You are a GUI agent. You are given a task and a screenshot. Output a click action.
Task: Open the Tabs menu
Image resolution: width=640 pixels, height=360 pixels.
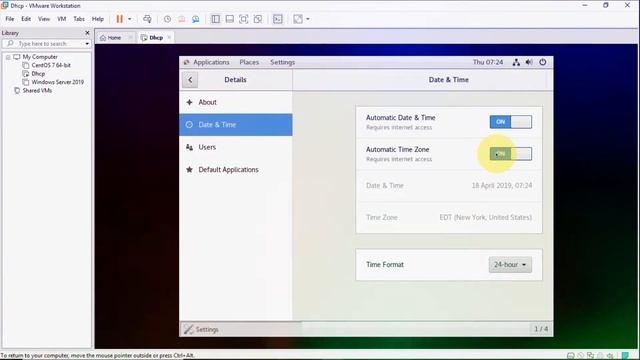point(79,19)
